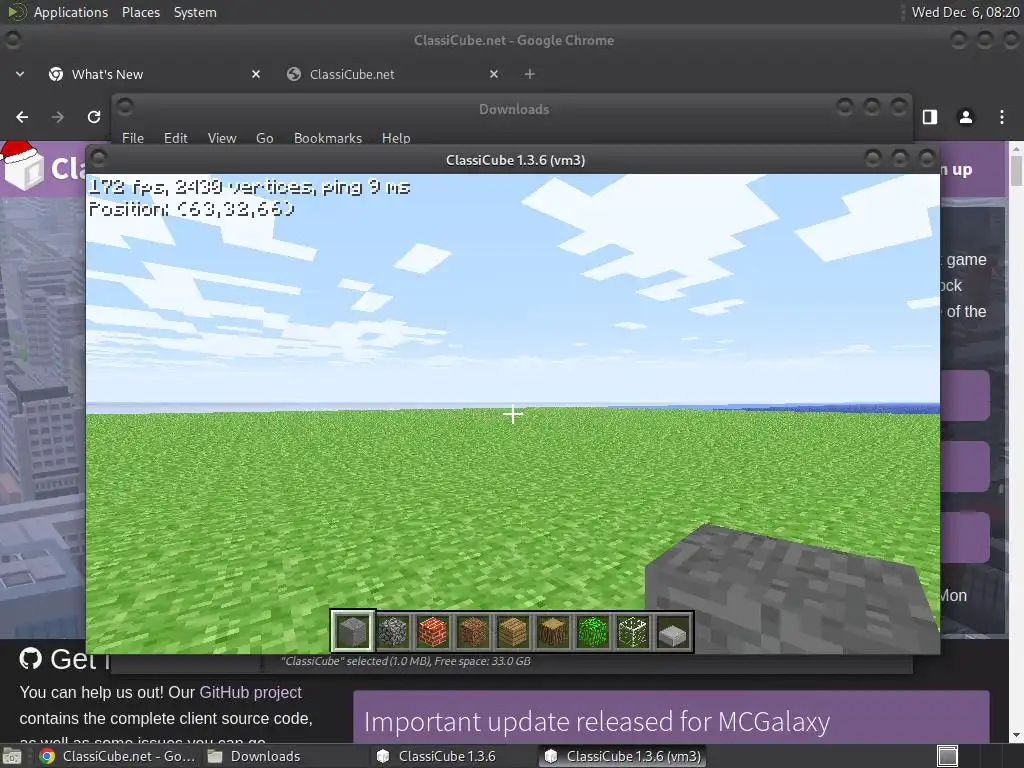
Task: Click show desktop icon in bottom panel
Action: pyautogui.click(x=12, y=757)
